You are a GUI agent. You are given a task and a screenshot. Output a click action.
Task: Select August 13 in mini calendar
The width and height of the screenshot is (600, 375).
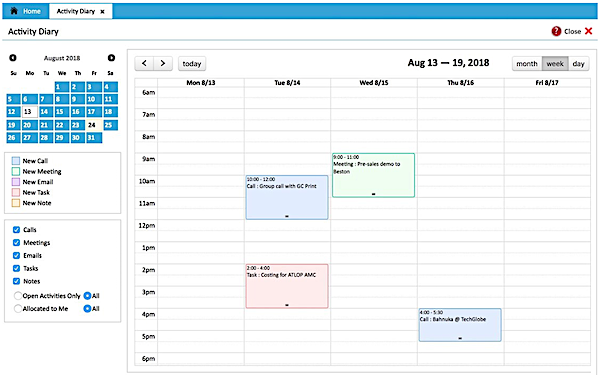29,112
